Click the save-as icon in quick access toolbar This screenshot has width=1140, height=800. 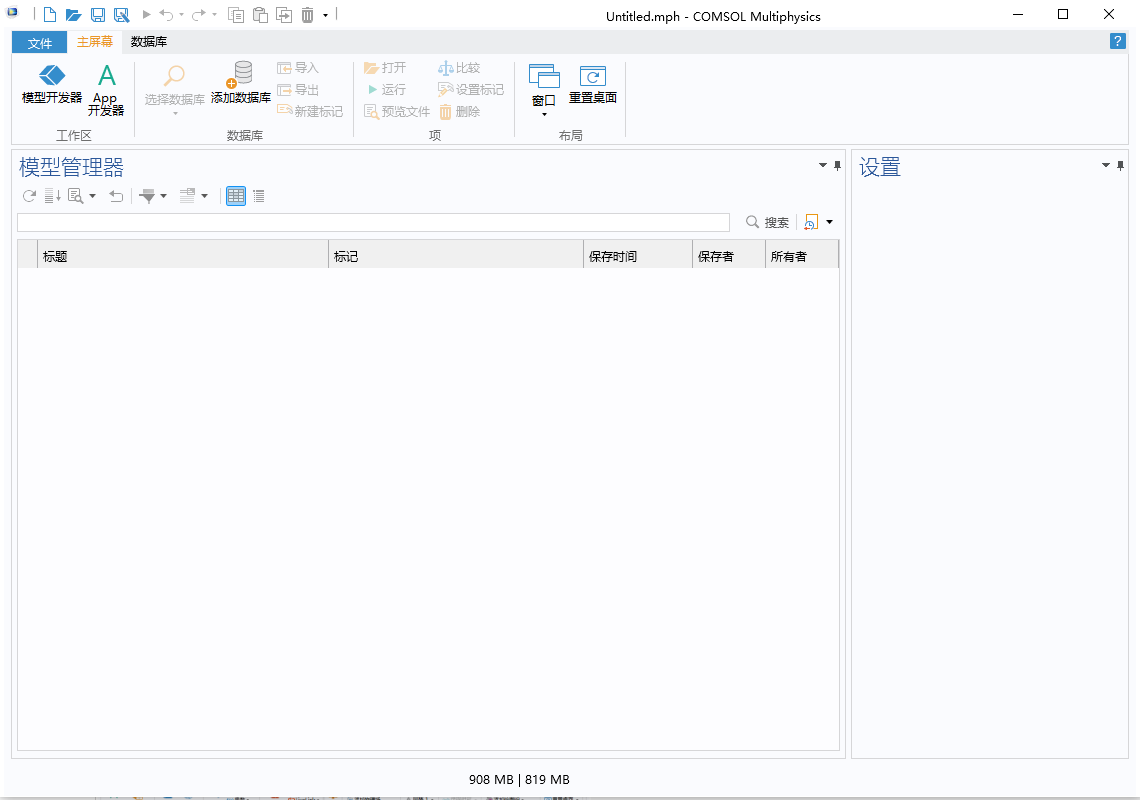(x=121, y=15)
